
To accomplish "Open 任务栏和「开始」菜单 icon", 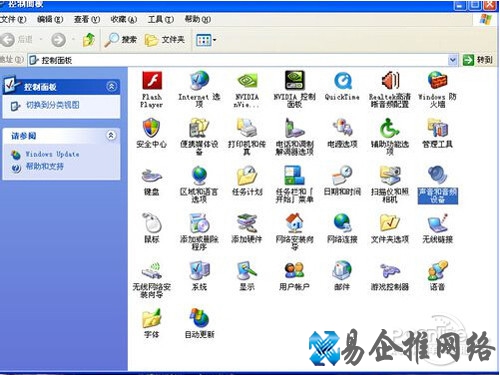I will click(x=294, y=184).
